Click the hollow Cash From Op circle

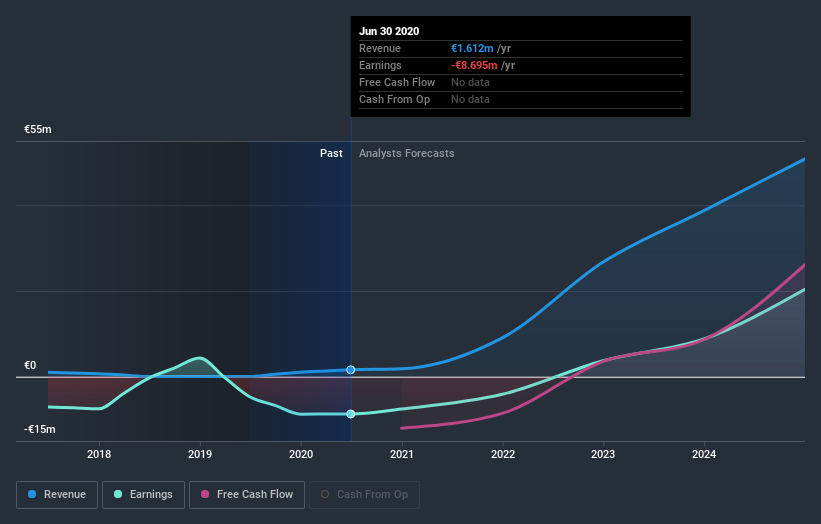(x=325, y=494)
